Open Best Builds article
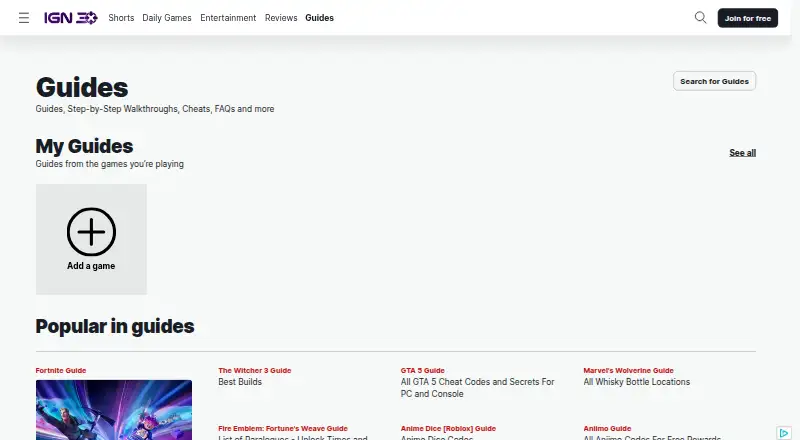The height and width of the screenshot is (440, 800). click(x=240, y=382)
